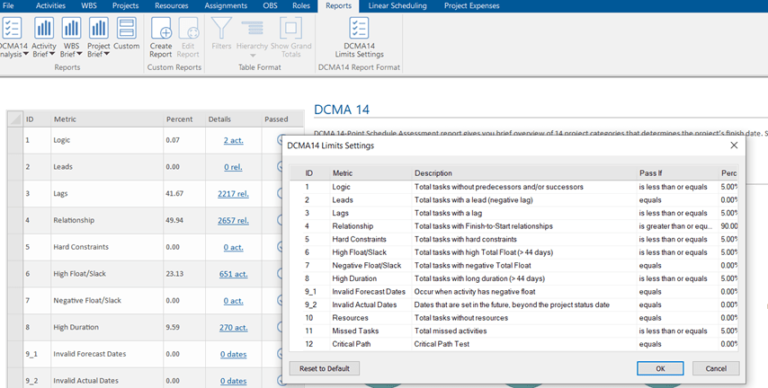Open the '2 act.' Logic details link
The width and height of the screenshot is (768, 388).
(x=233, y=141)
